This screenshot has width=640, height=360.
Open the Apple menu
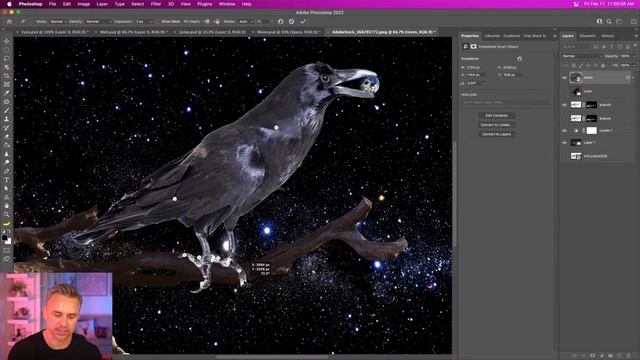tap(9, 4)
